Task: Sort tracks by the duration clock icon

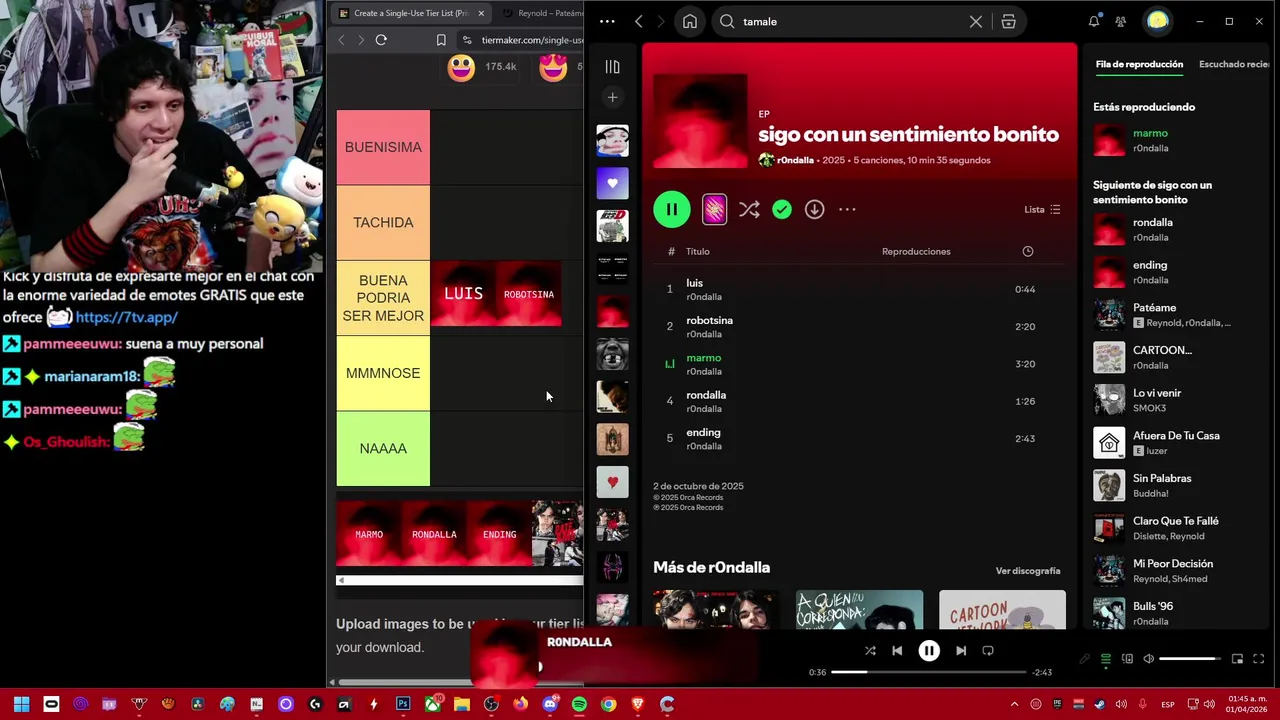Action: [x=1027, y=251]
